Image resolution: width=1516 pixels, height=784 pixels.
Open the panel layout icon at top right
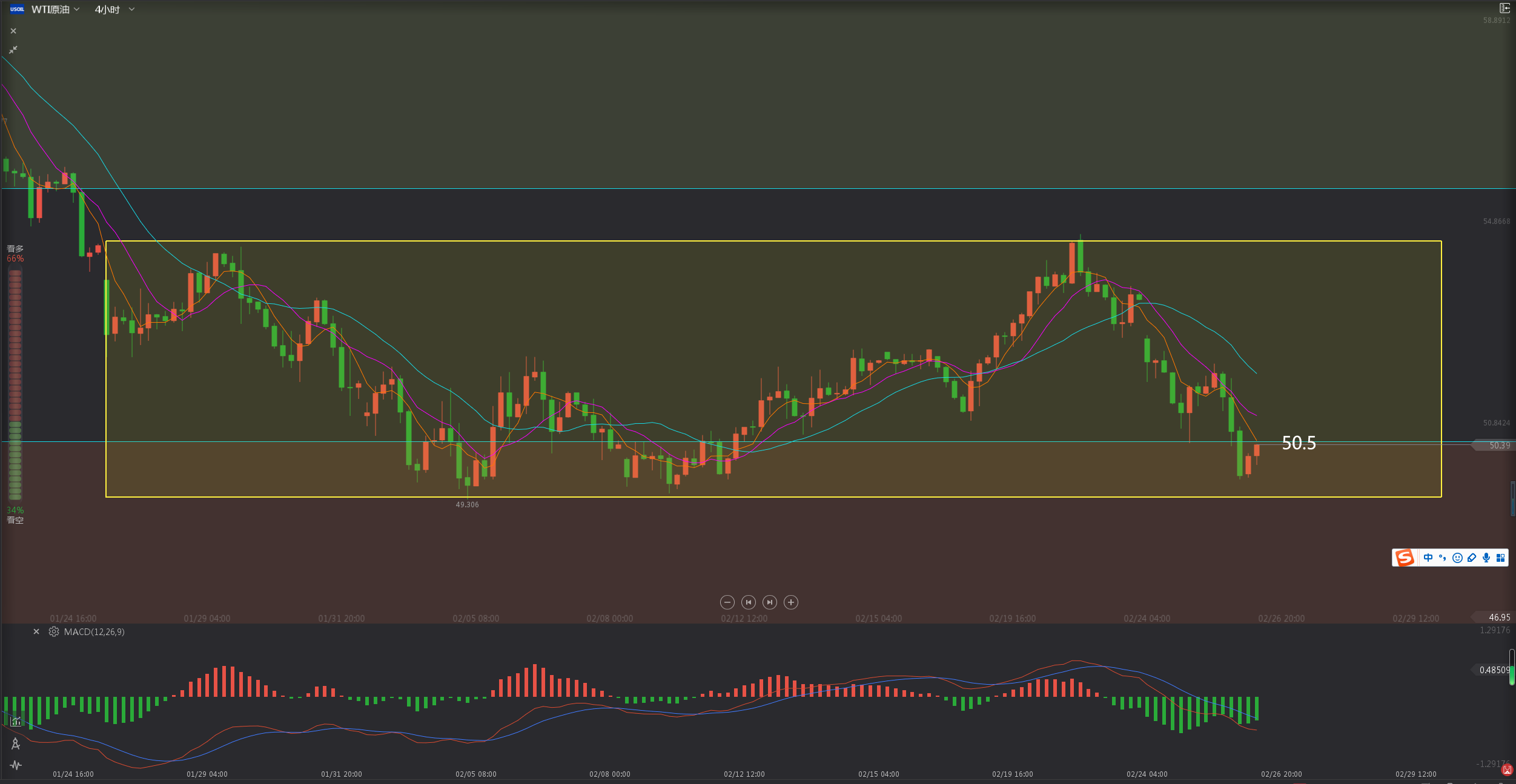[1504, 8]
